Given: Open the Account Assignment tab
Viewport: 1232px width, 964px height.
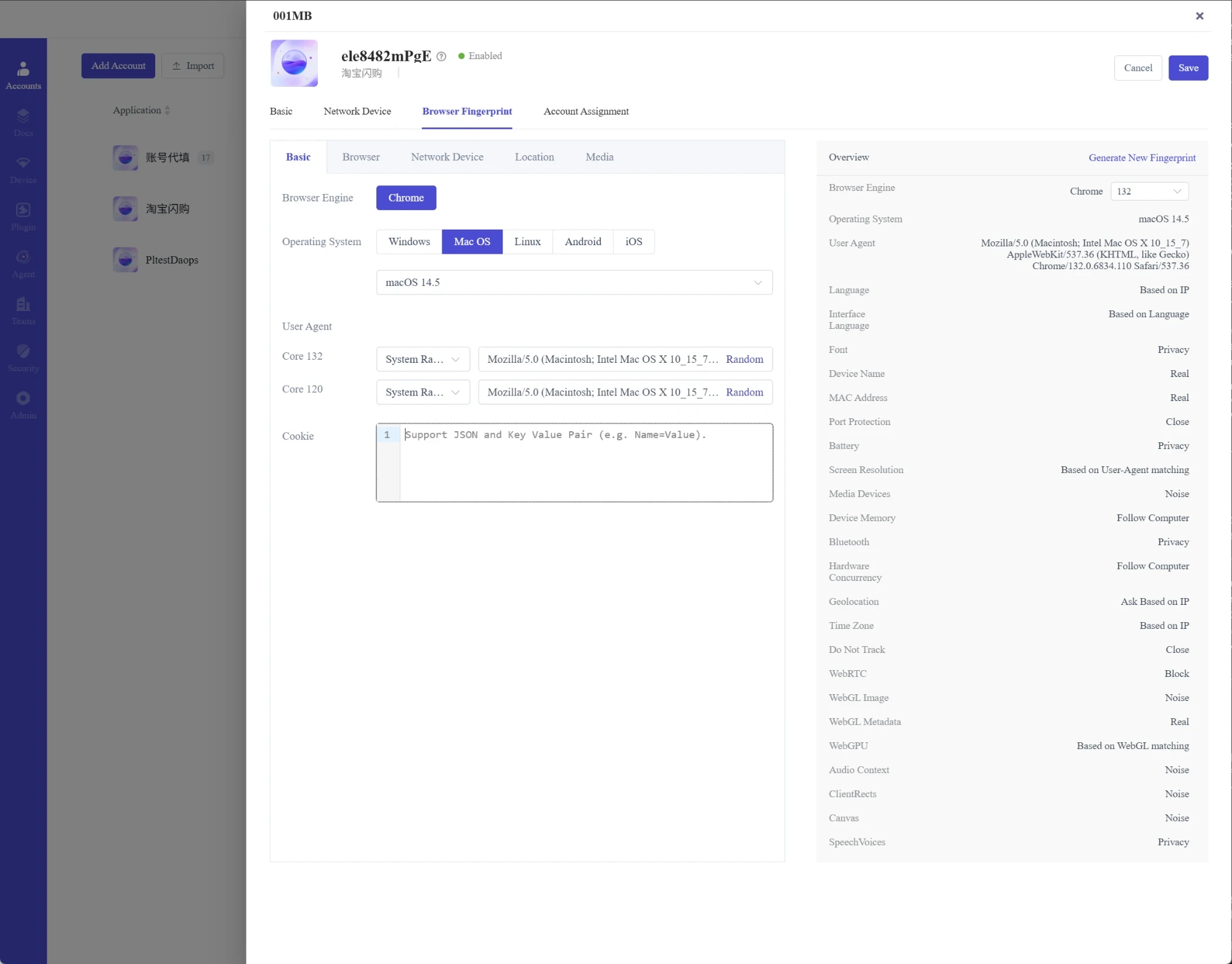Looking at the screenshot, I should (586, 111).
